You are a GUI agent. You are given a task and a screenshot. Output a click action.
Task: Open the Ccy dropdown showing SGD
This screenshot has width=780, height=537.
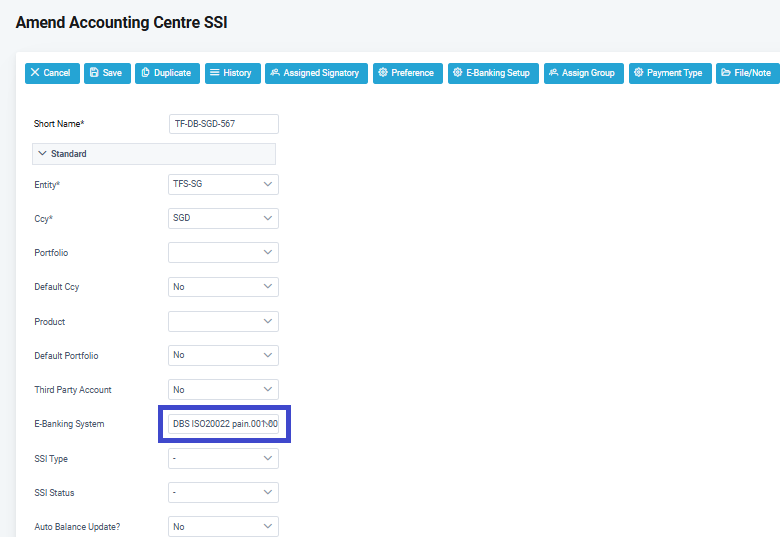[x=224, y=218]
